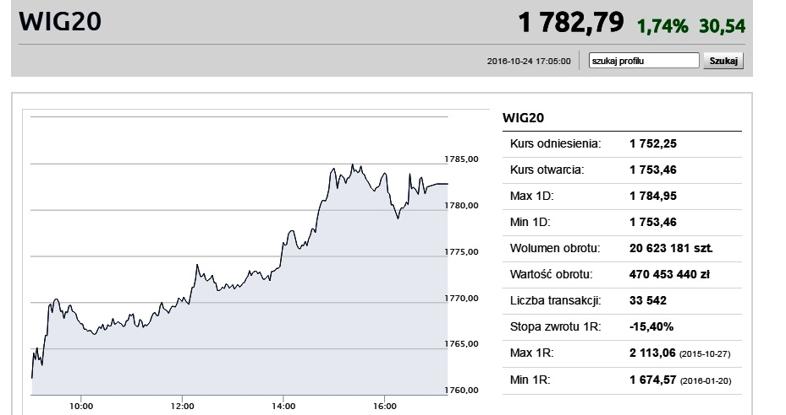Click the 'Wartość obrotu:' label
786x415 pixels.
tap(551, 274)
